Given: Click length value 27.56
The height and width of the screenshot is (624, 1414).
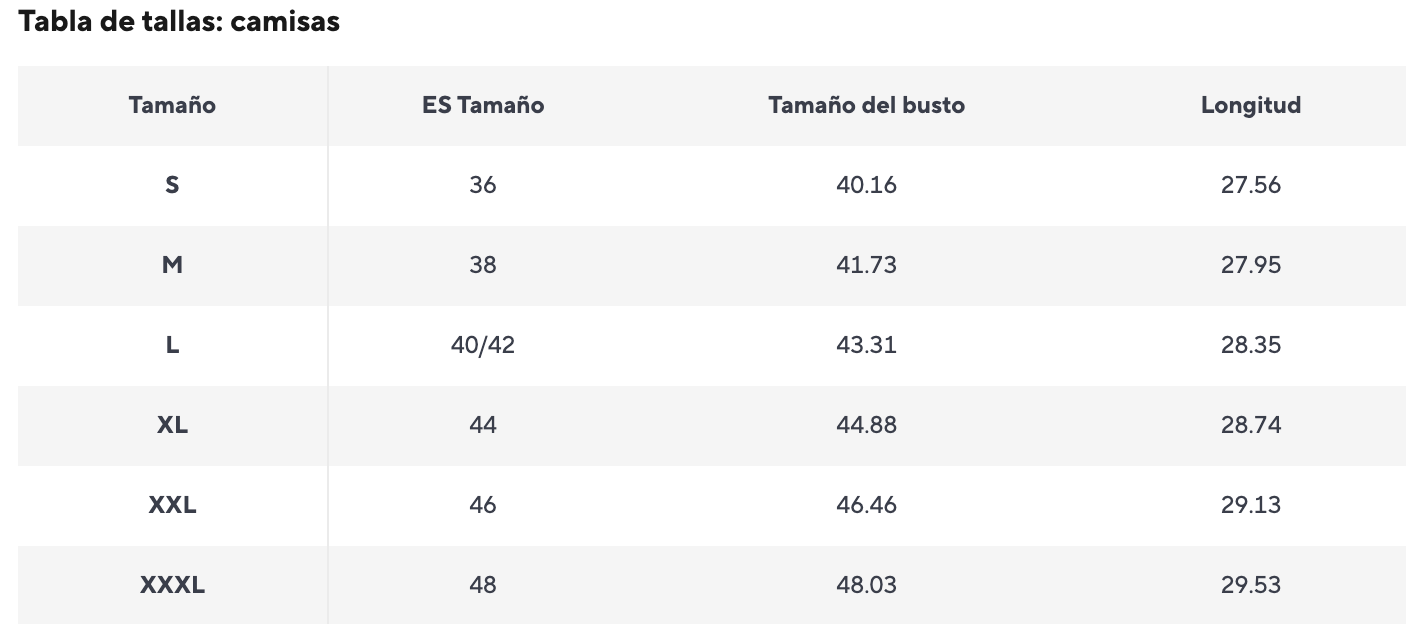Looking at the screenshot, I should coord(1251,185).
